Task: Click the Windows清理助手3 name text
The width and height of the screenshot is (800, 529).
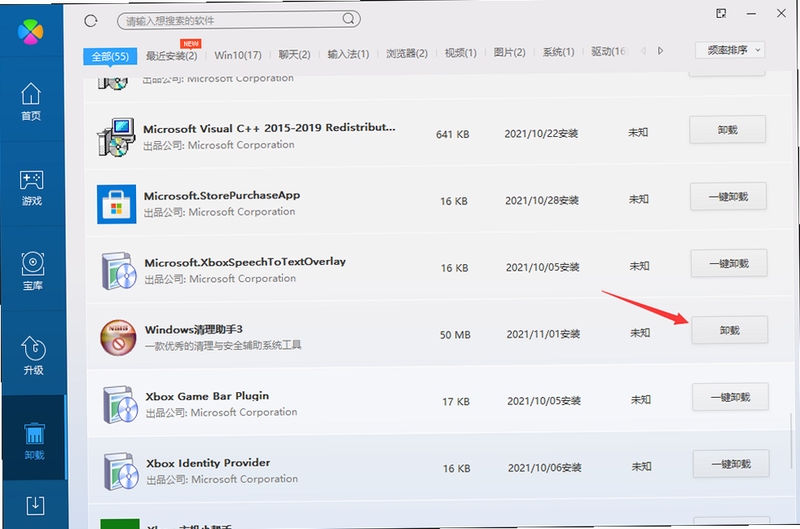Action: coord(194,329)
